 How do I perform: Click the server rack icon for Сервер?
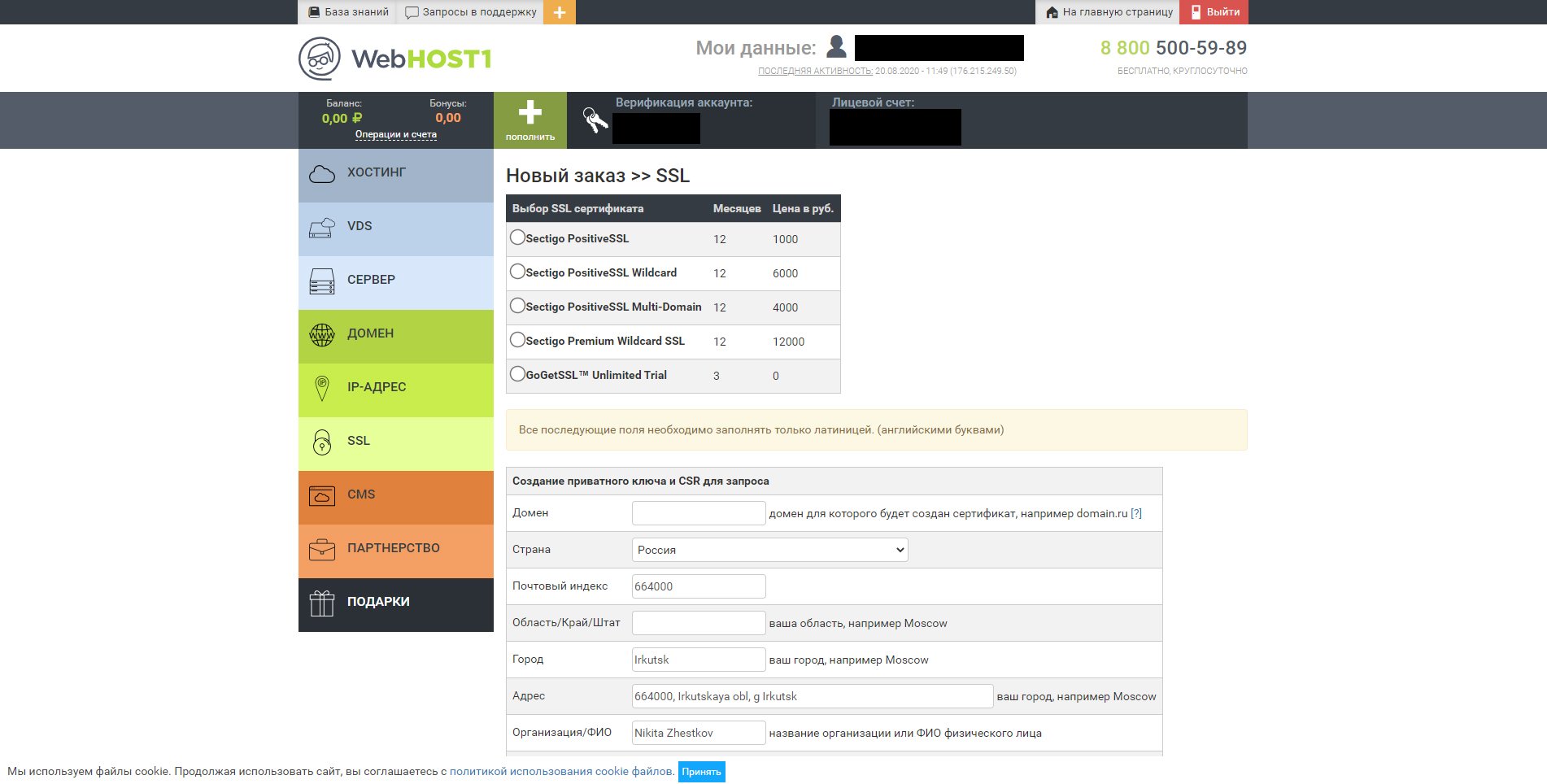click(322, 281)
